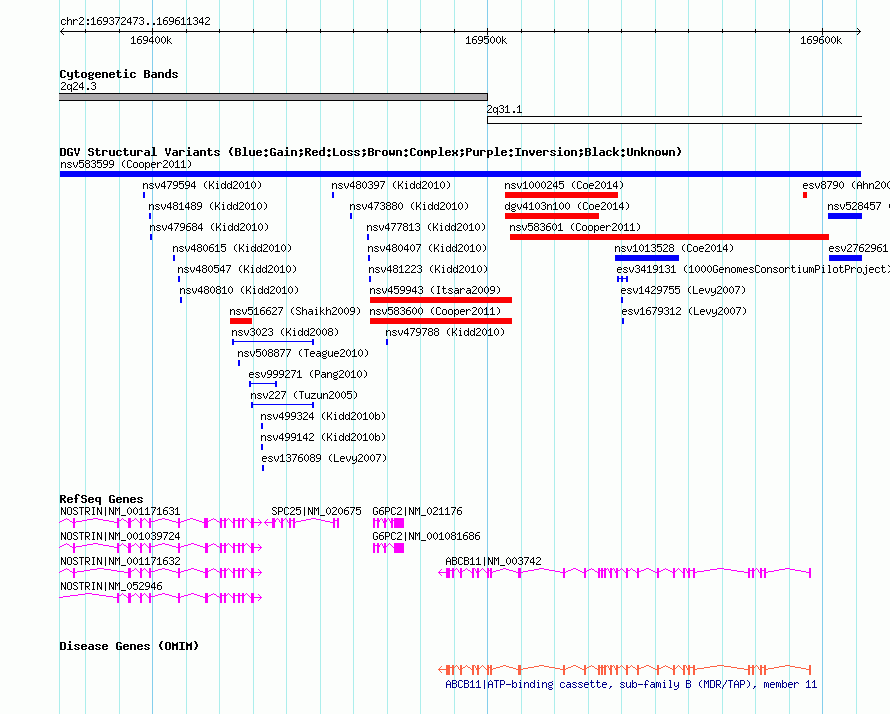The image size is (890, 714).
Task: Click the blue nsv3023 span line
Action: tap(273, 342)
